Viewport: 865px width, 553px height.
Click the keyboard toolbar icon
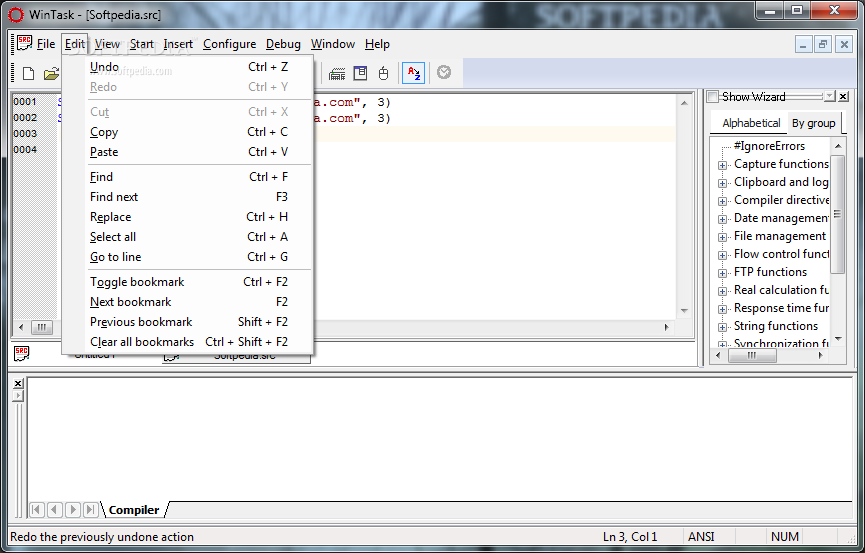point(337,73)
